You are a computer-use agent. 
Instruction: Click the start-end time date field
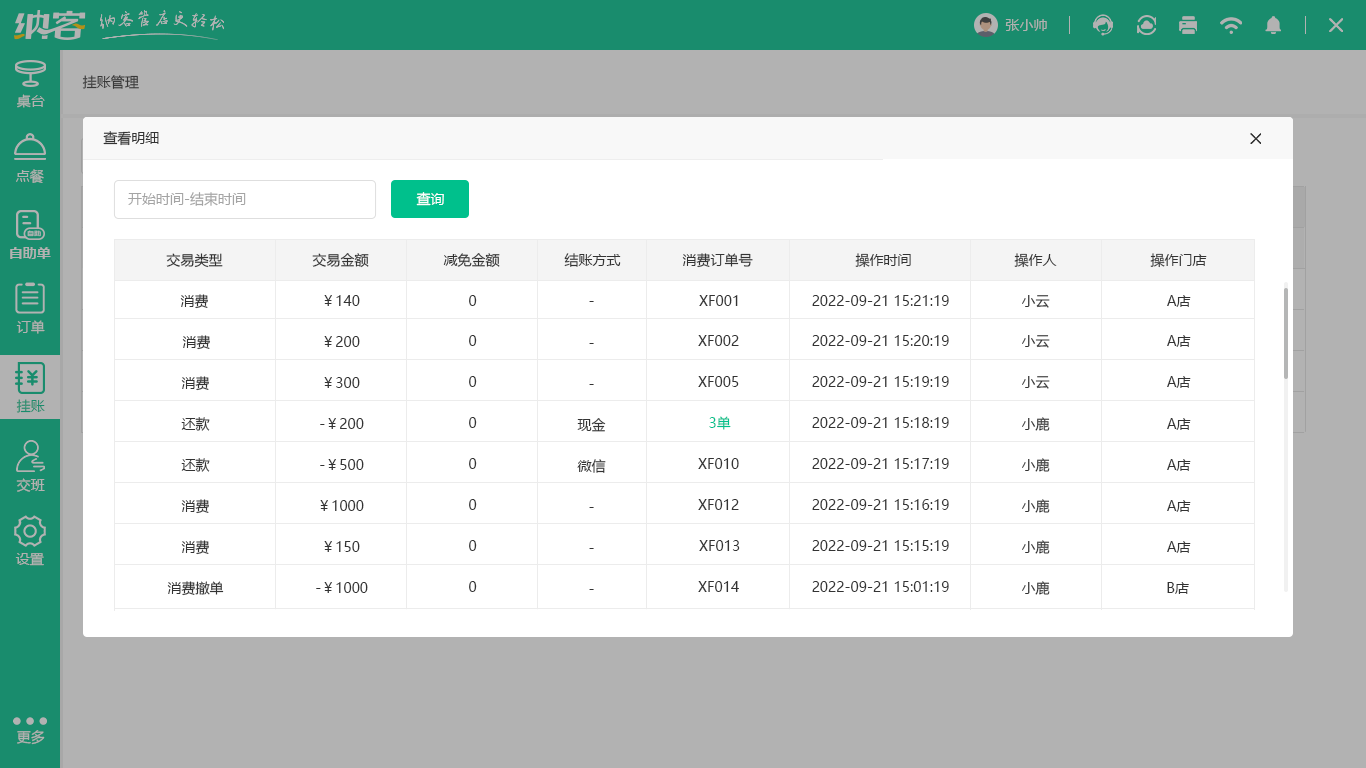click(244, 199)
